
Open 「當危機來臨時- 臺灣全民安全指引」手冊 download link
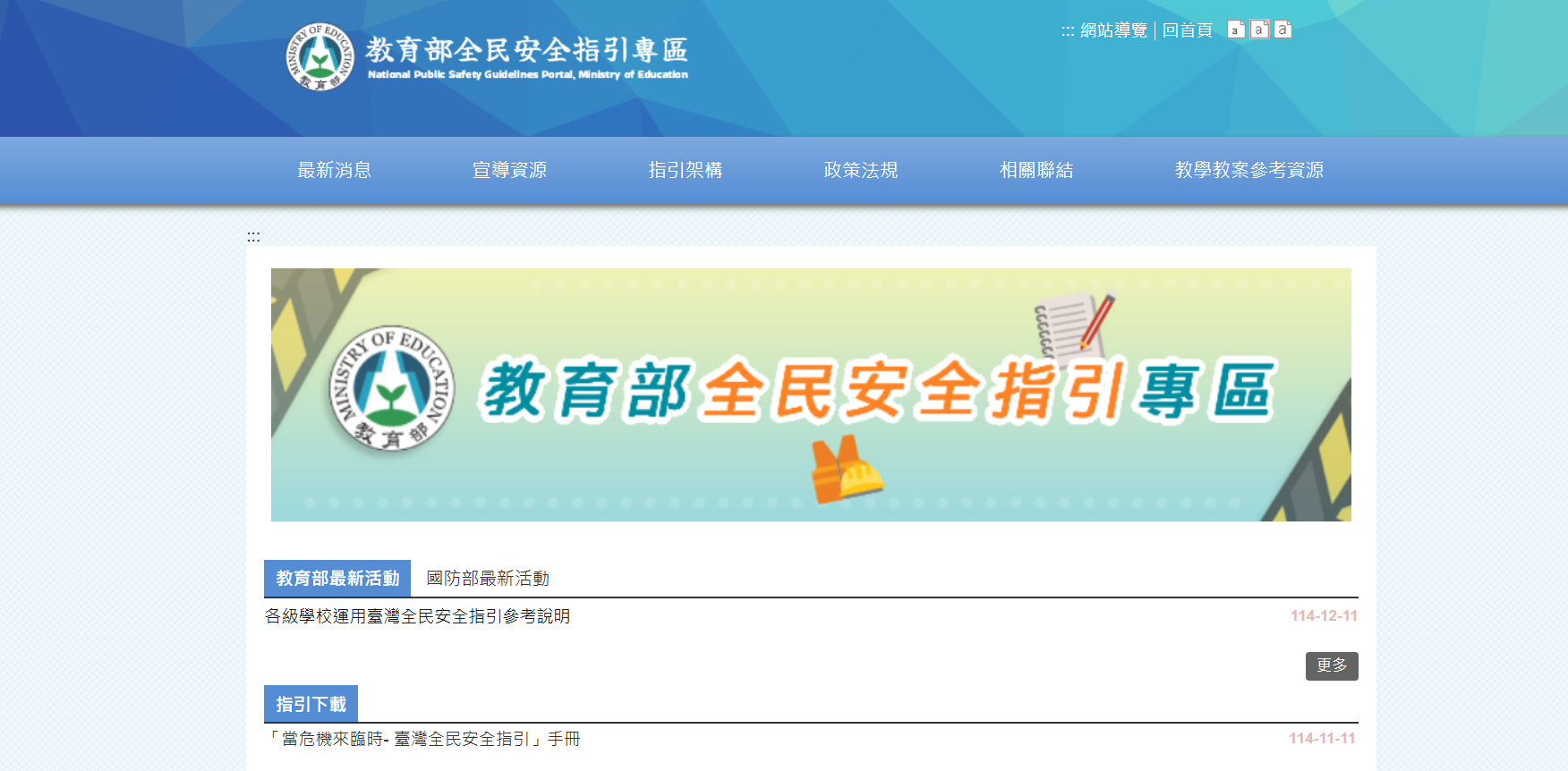coord(422,739)
